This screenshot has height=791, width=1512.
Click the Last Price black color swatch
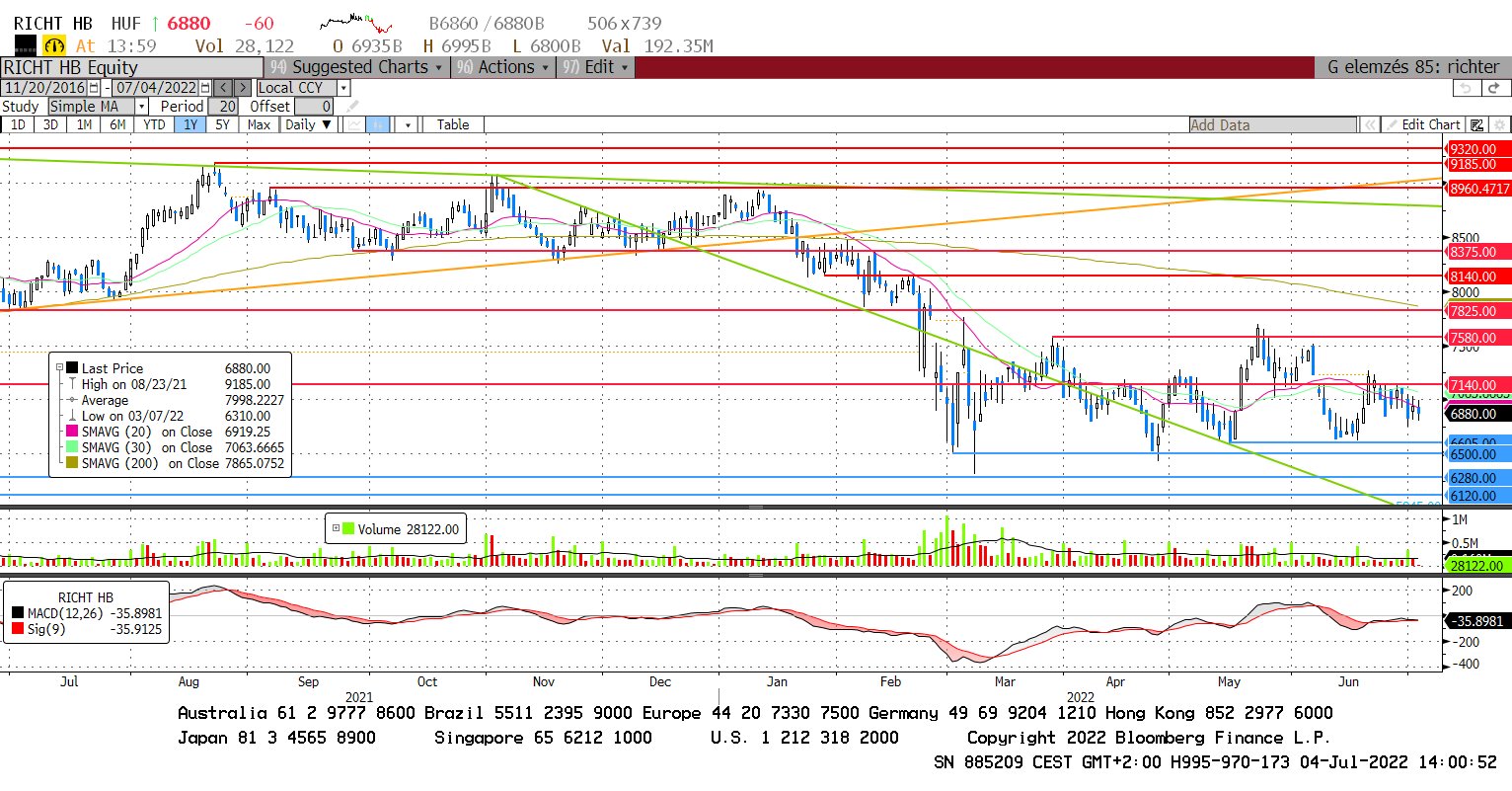[x=72, y=368]
